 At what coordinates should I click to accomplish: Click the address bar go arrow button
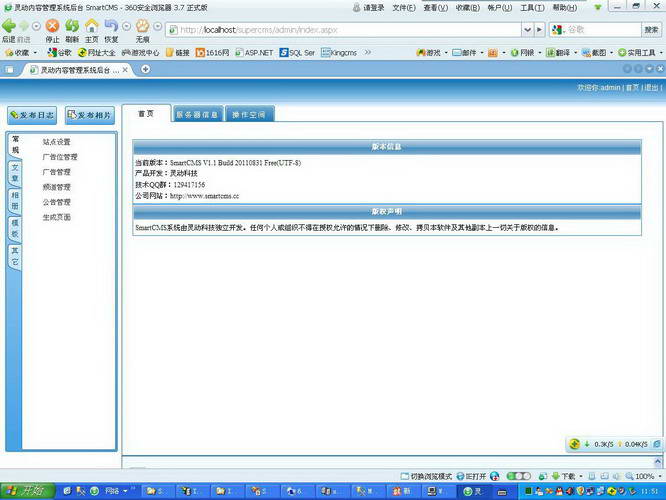(539, 30)
